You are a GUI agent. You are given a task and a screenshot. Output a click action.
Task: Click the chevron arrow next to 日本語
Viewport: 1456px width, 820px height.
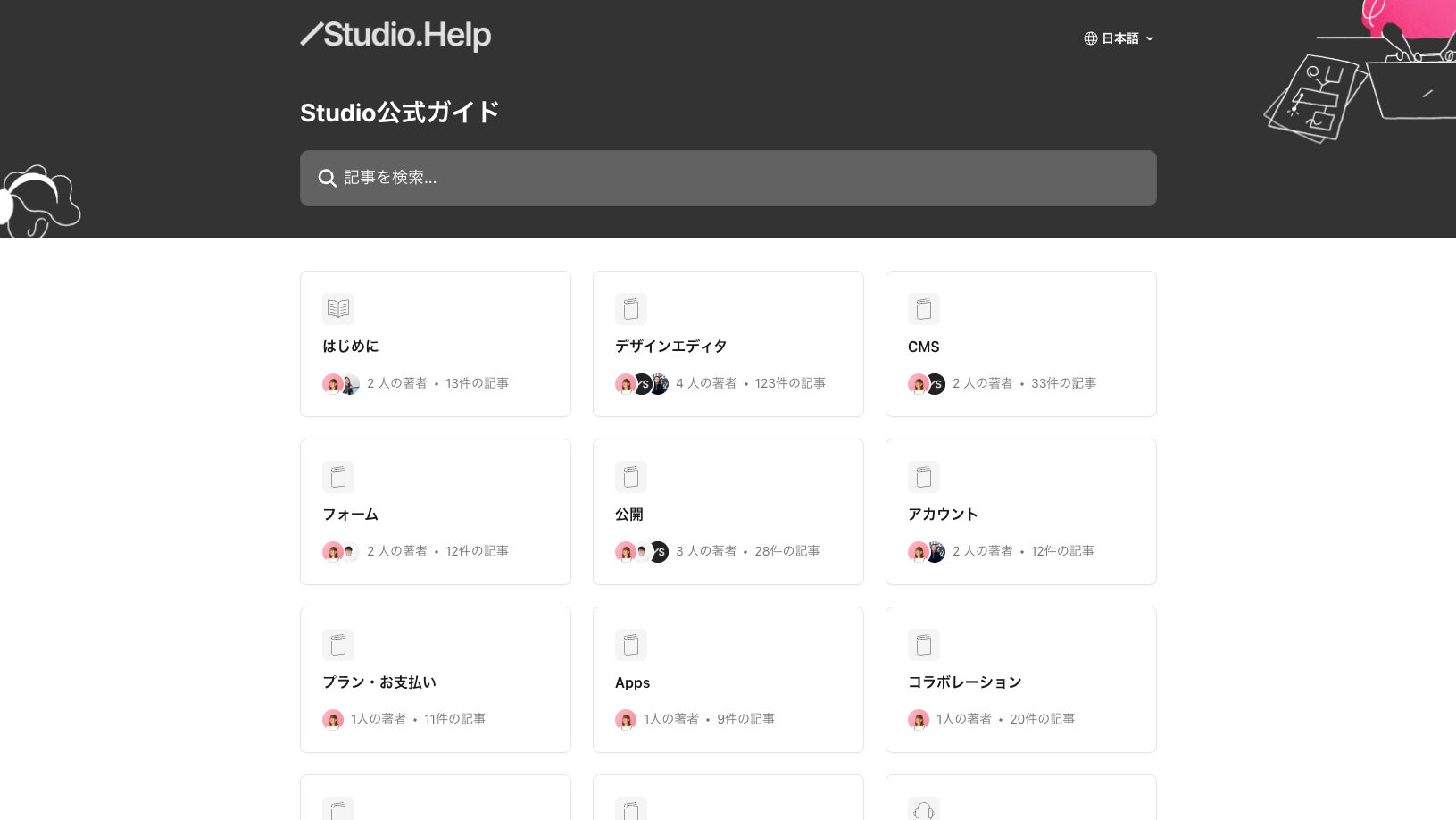(x=1150, y=38)
